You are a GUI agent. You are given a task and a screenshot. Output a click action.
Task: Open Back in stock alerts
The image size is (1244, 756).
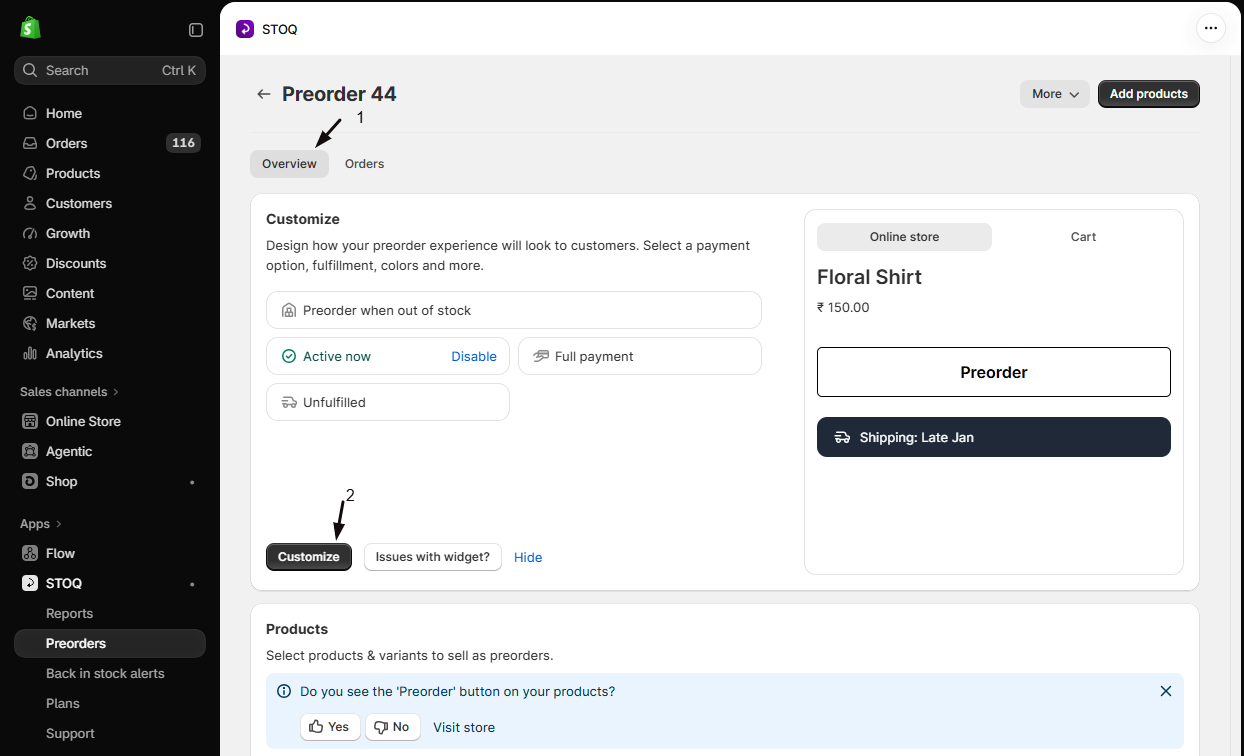(x=105, y=673)
